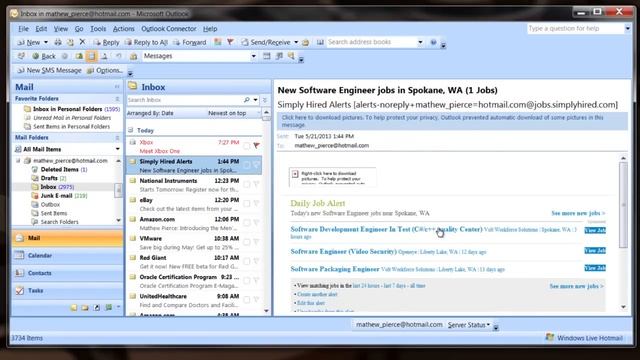
Task: Open the Categorize colored squares icon
Action: 218,42
